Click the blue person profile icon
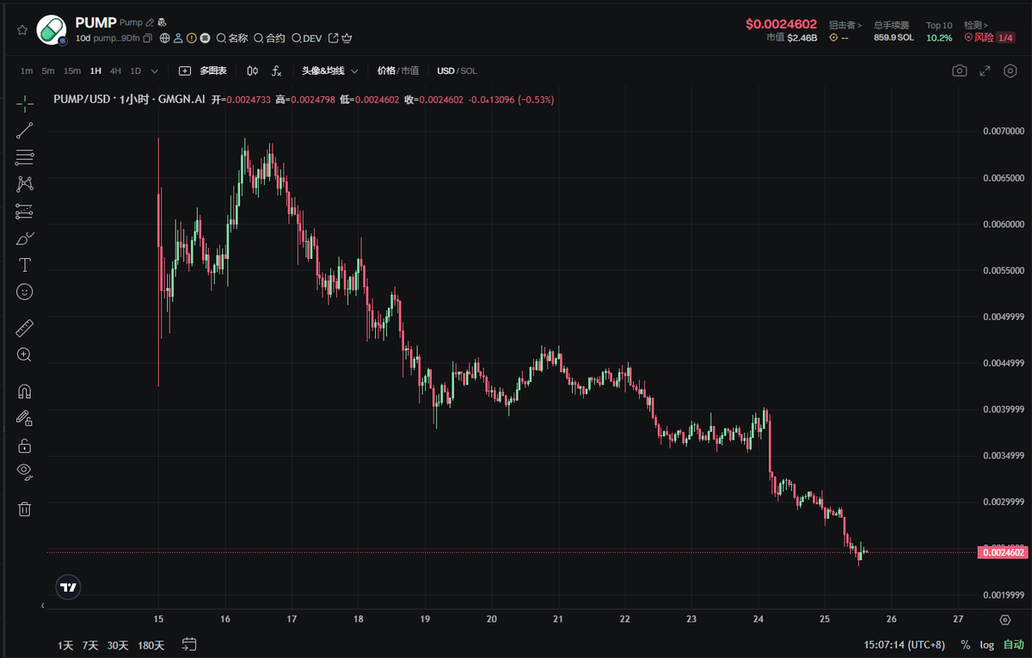The image size is (1032, 658). pyautogui.click(x=178, y=38)
